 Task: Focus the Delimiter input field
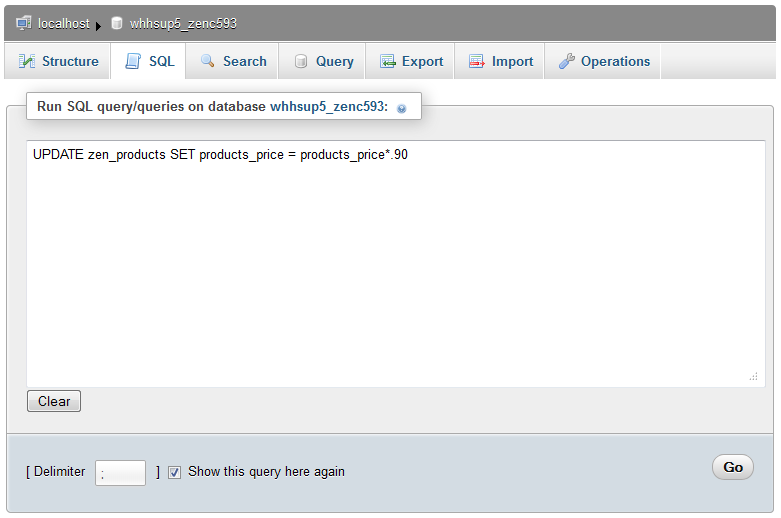click(x=120, y=473)
